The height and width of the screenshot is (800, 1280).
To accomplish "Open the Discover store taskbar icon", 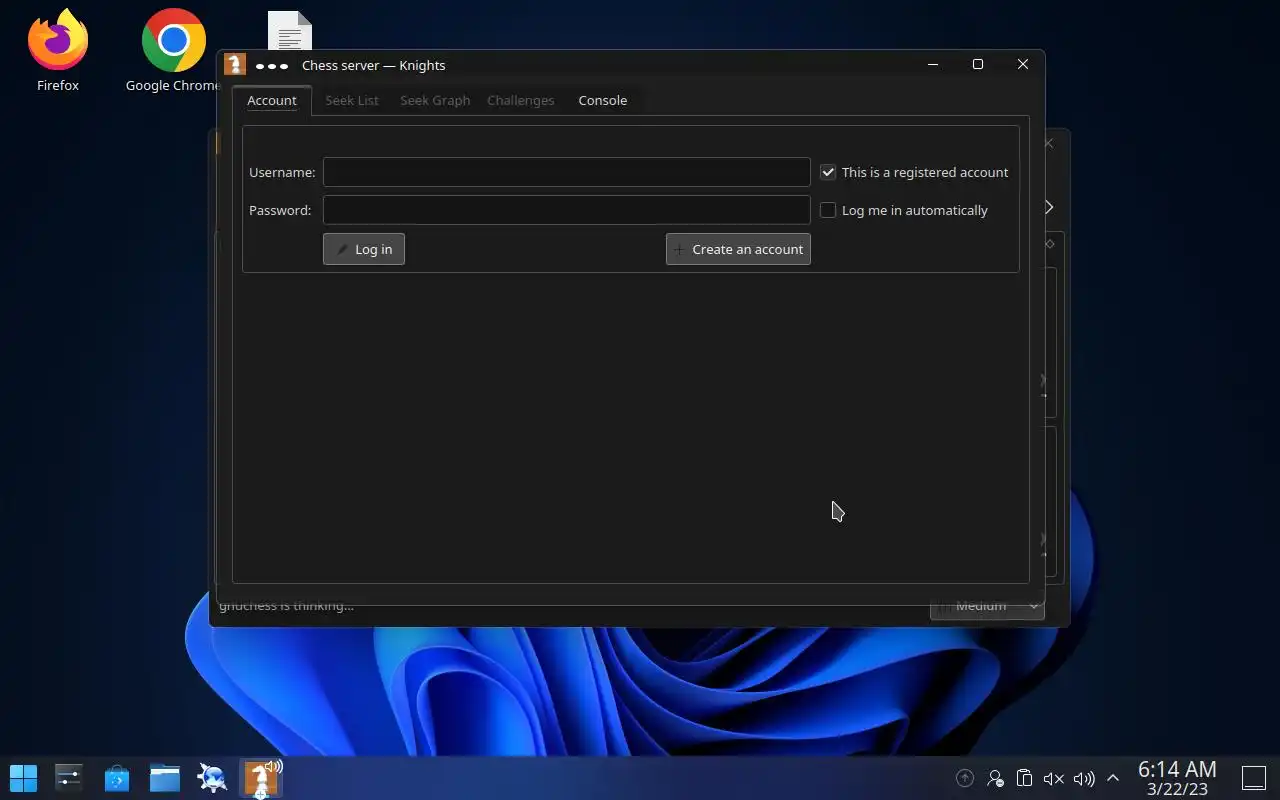I will pyautogui.click(x=117, y=778).
